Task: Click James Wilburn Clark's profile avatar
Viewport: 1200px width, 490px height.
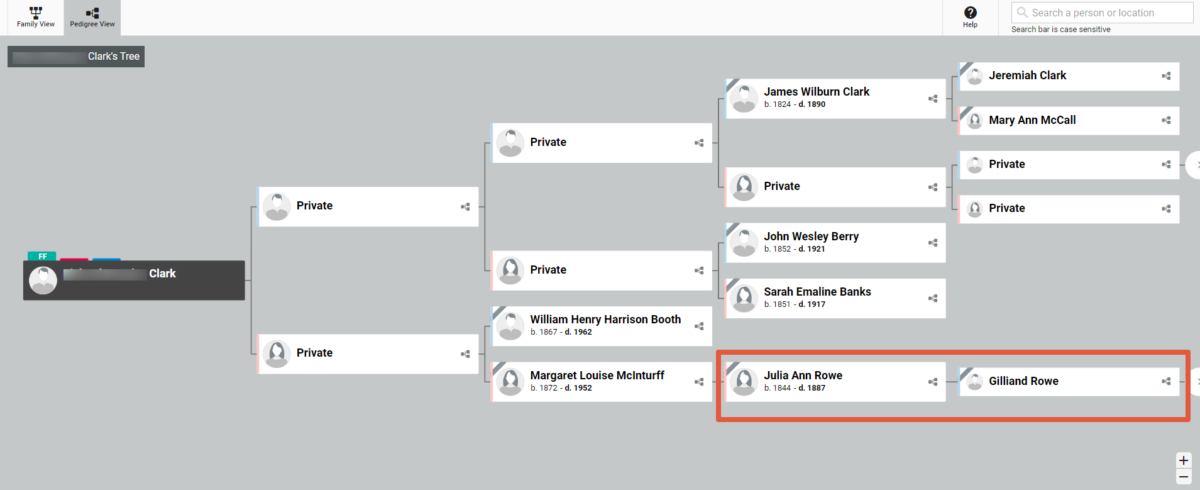Action: (x=743, y=98)
